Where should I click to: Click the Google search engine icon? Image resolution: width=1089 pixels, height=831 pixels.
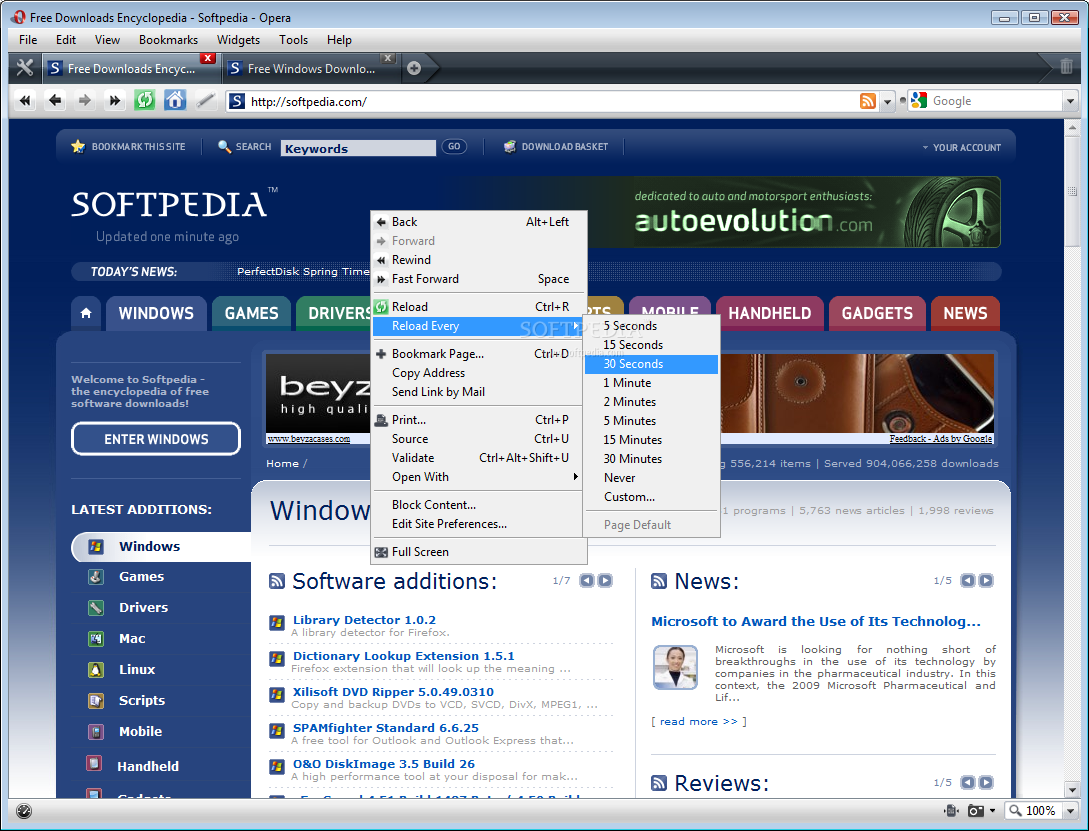coord(919,101)
